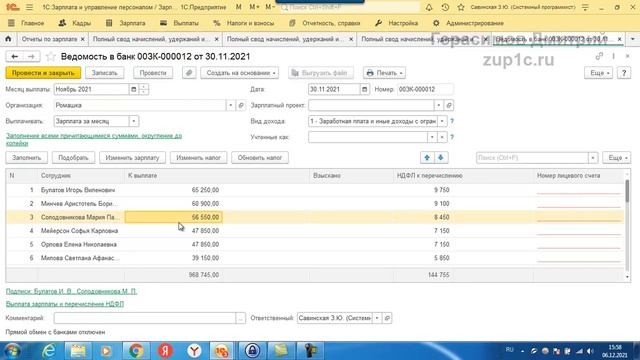Select row Орлова Елена Николаевна
The image size is (640, 360).
pos(315,244)
